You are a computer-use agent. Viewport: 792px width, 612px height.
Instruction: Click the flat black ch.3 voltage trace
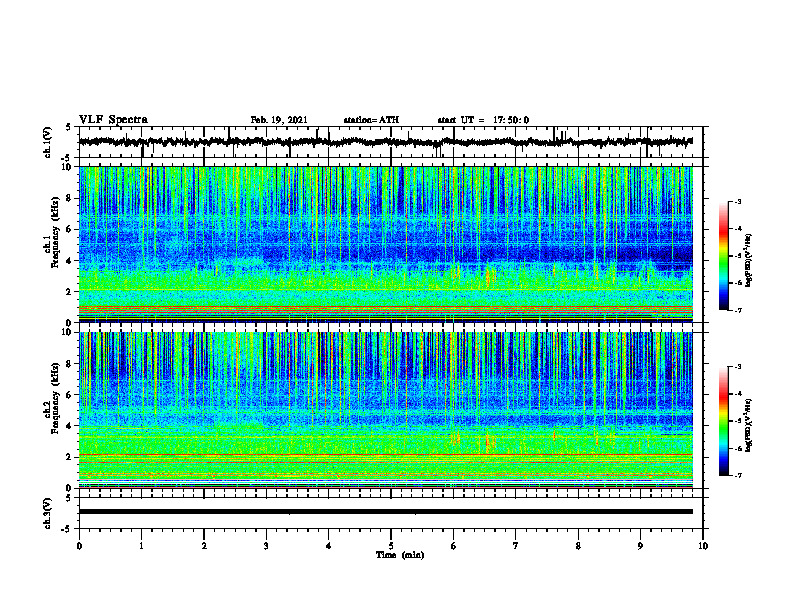pyautogui.click(x=386, y=512)
